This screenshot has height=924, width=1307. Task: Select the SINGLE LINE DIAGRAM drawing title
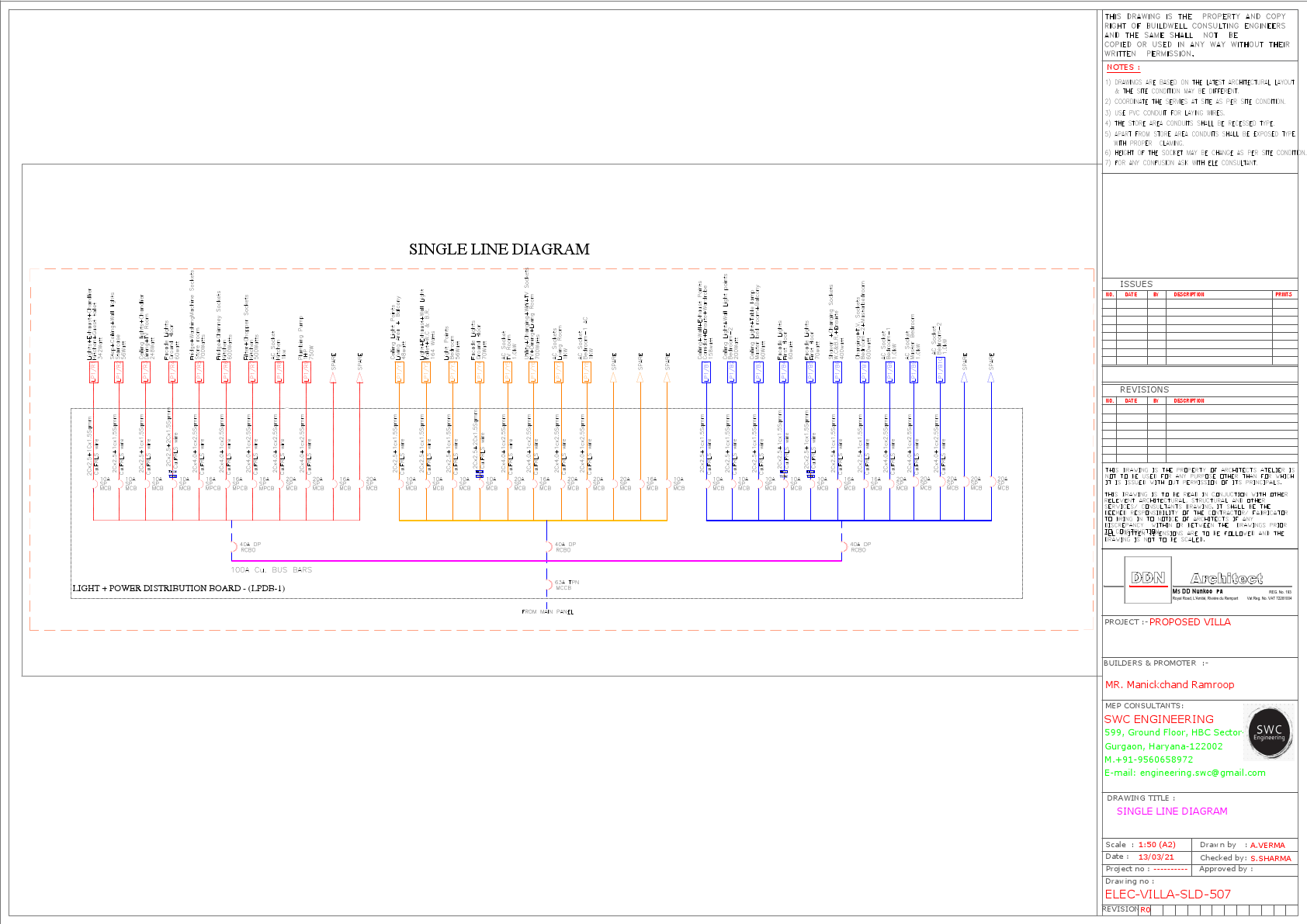(1172, 811)
